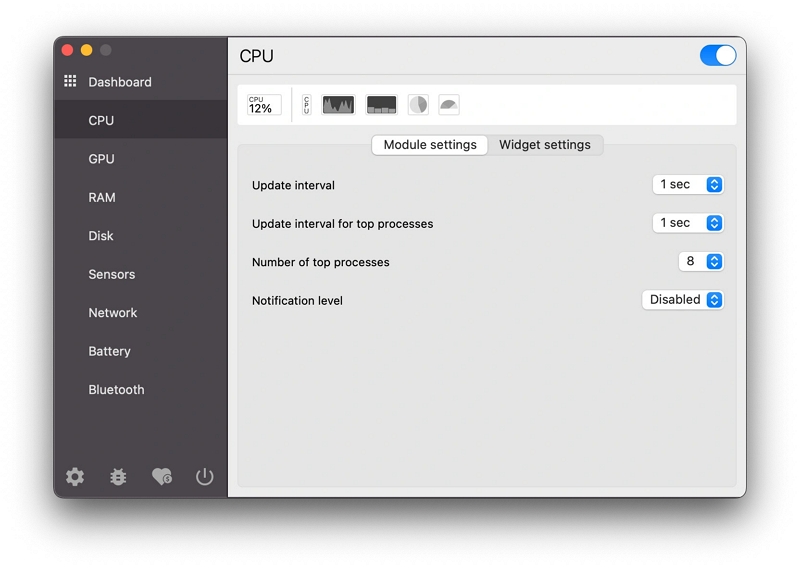Open the Notification level dropdown
Viewport: 800px width, 569px height.
pyautogui.click(x=683, y=300)
